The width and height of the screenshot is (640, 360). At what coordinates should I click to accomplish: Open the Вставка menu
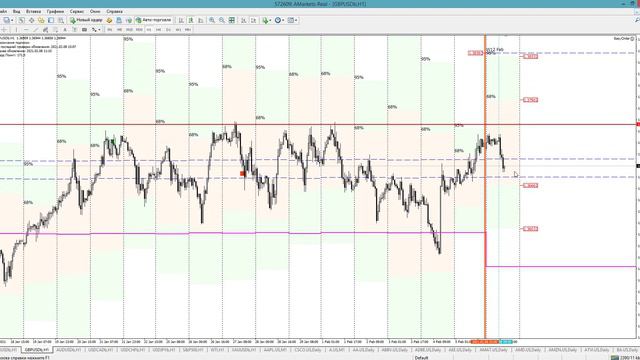[33, 11]
